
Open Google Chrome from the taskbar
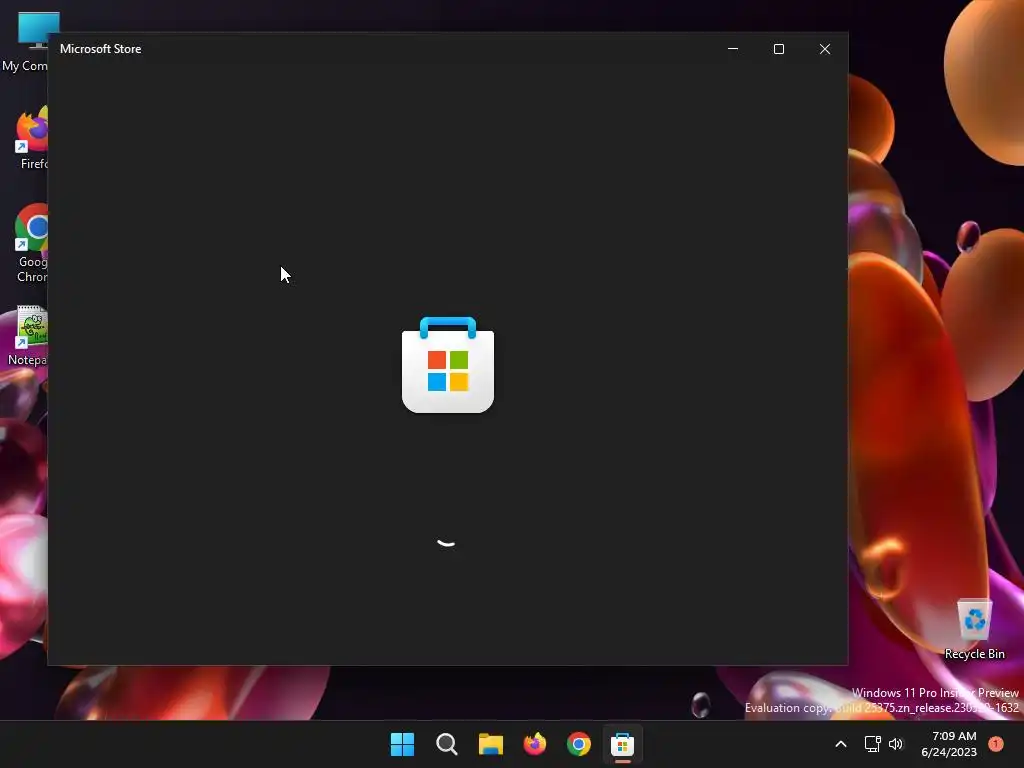(x=579, y=744)
